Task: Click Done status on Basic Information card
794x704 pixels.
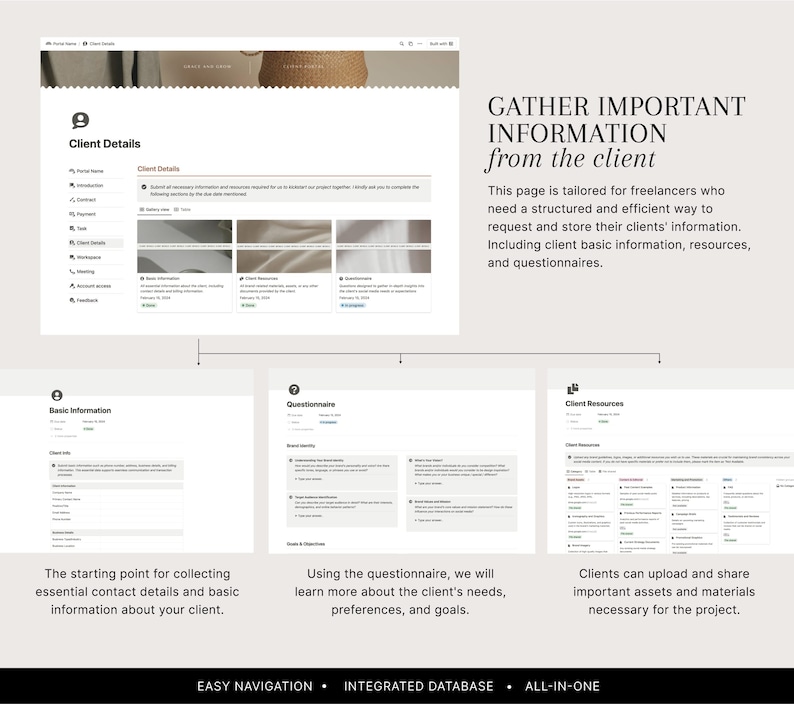Action: (x=149, y=305)
